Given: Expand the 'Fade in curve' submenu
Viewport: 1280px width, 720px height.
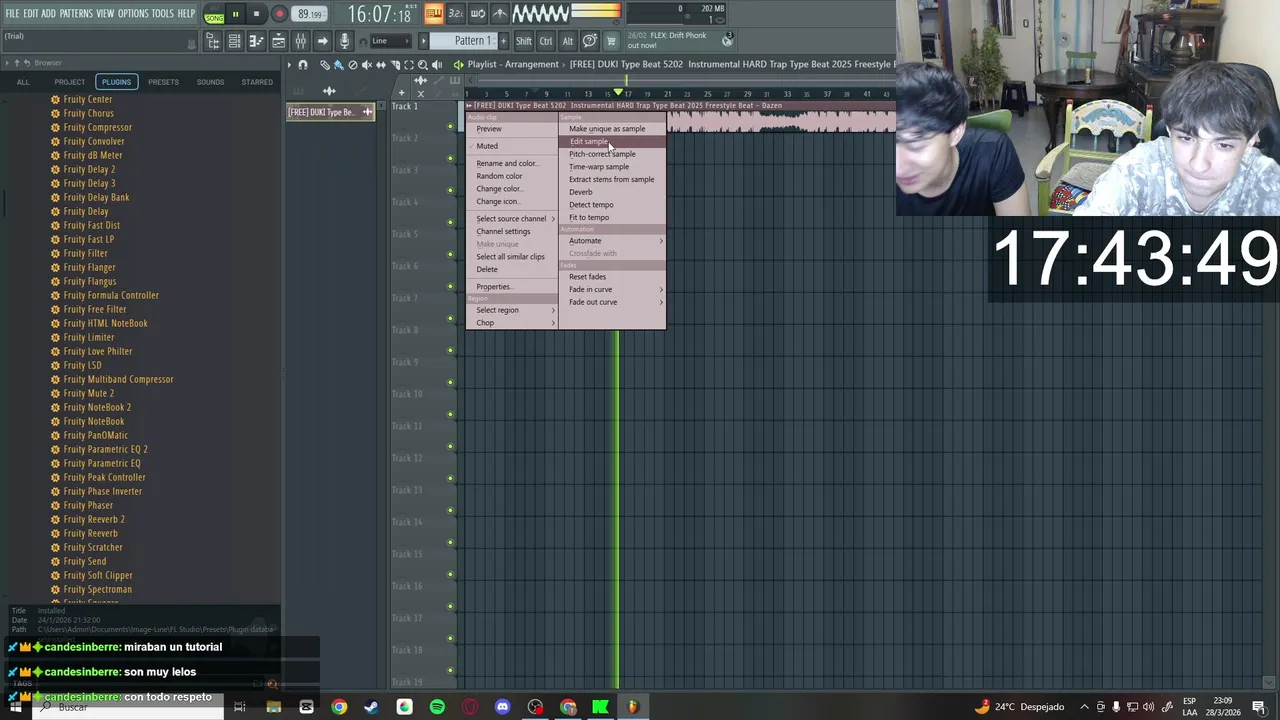Looking at the screenshot, I should pos(612,290).
